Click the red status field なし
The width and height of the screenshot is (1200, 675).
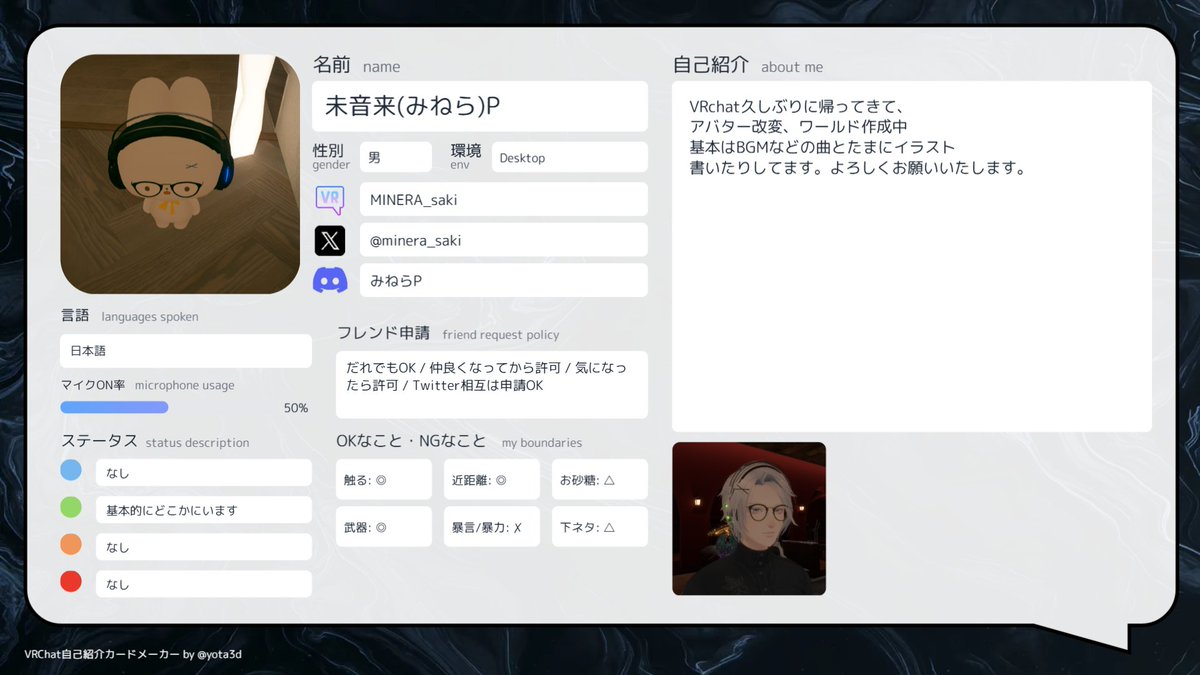click(x=204, y=584)
